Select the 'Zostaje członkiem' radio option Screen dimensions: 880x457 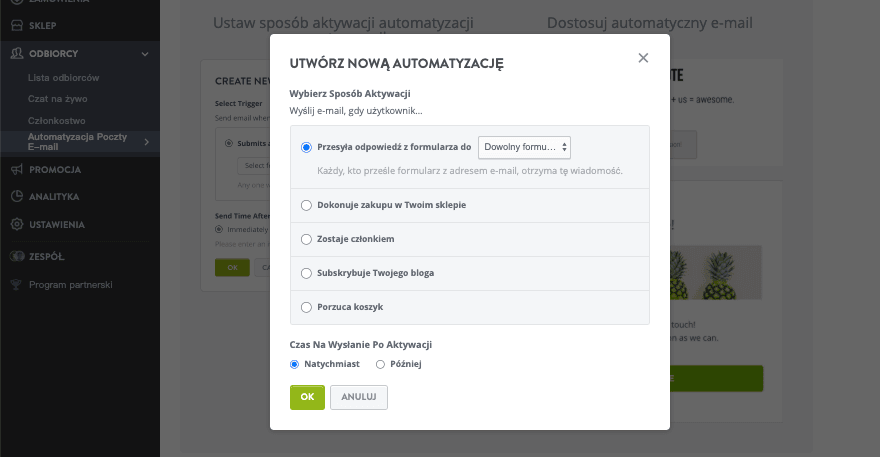point(306,239)
